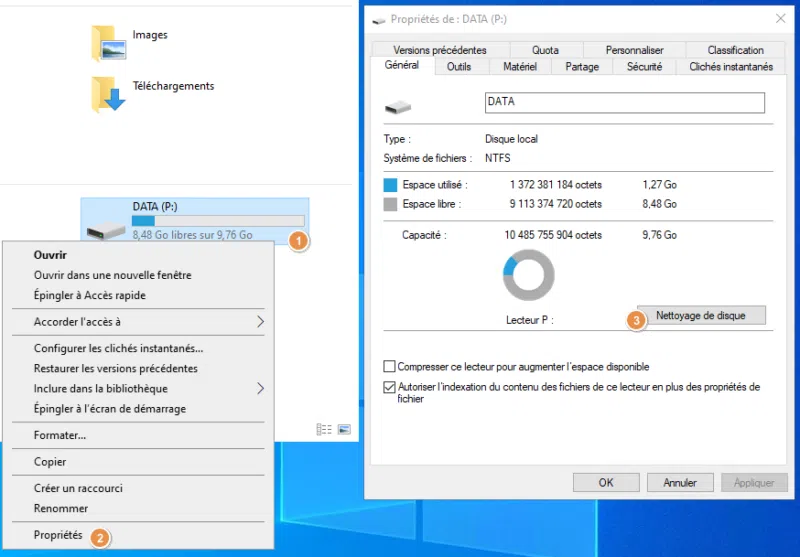Viewport: 800px width, 557px height.
Task: Switch to Versions précédentes tab
Action: pos(440,50)
